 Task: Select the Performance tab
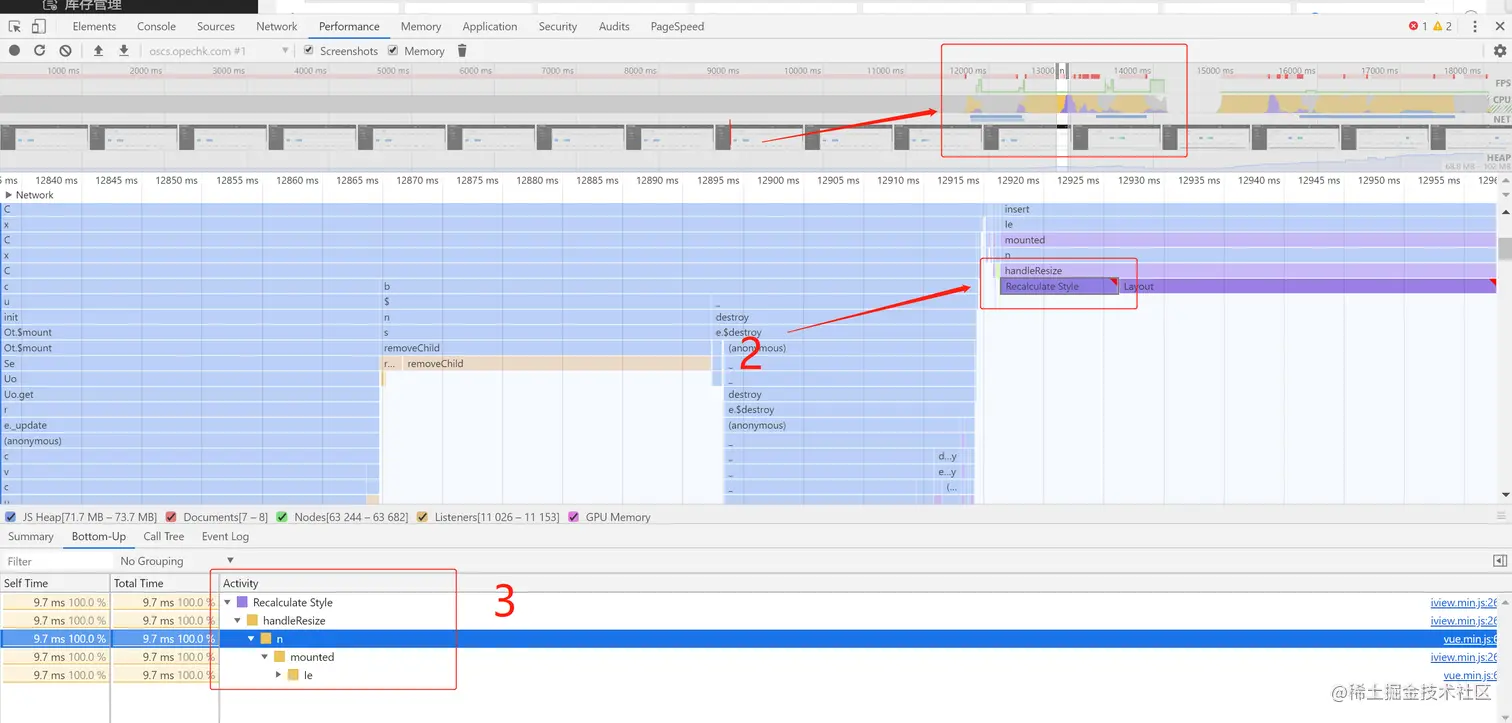(x=349, y=26)
